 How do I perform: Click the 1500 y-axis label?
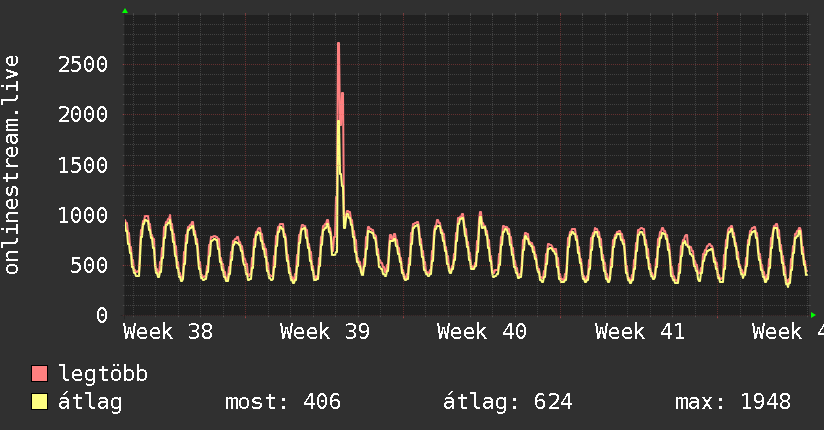[x=83, y=165]
